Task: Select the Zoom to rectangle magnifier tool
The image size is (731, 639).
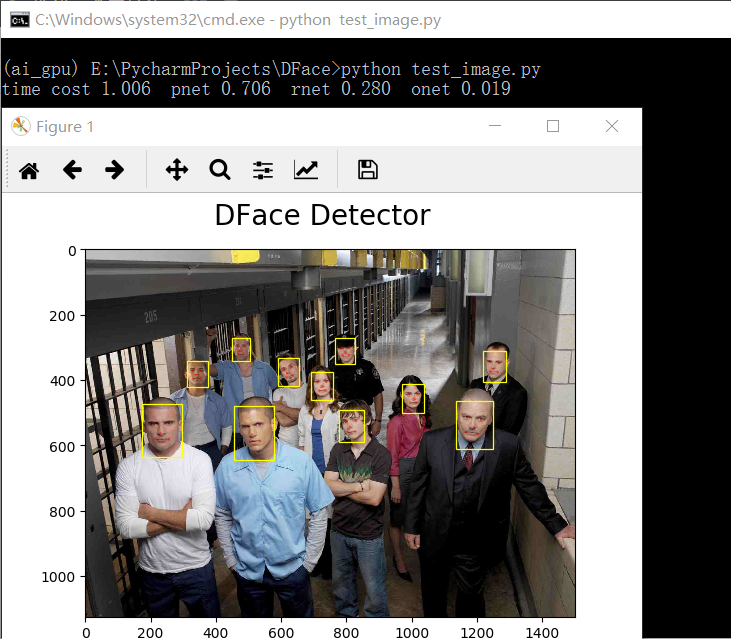Action: pyautogui.click(x=220, y=170)
